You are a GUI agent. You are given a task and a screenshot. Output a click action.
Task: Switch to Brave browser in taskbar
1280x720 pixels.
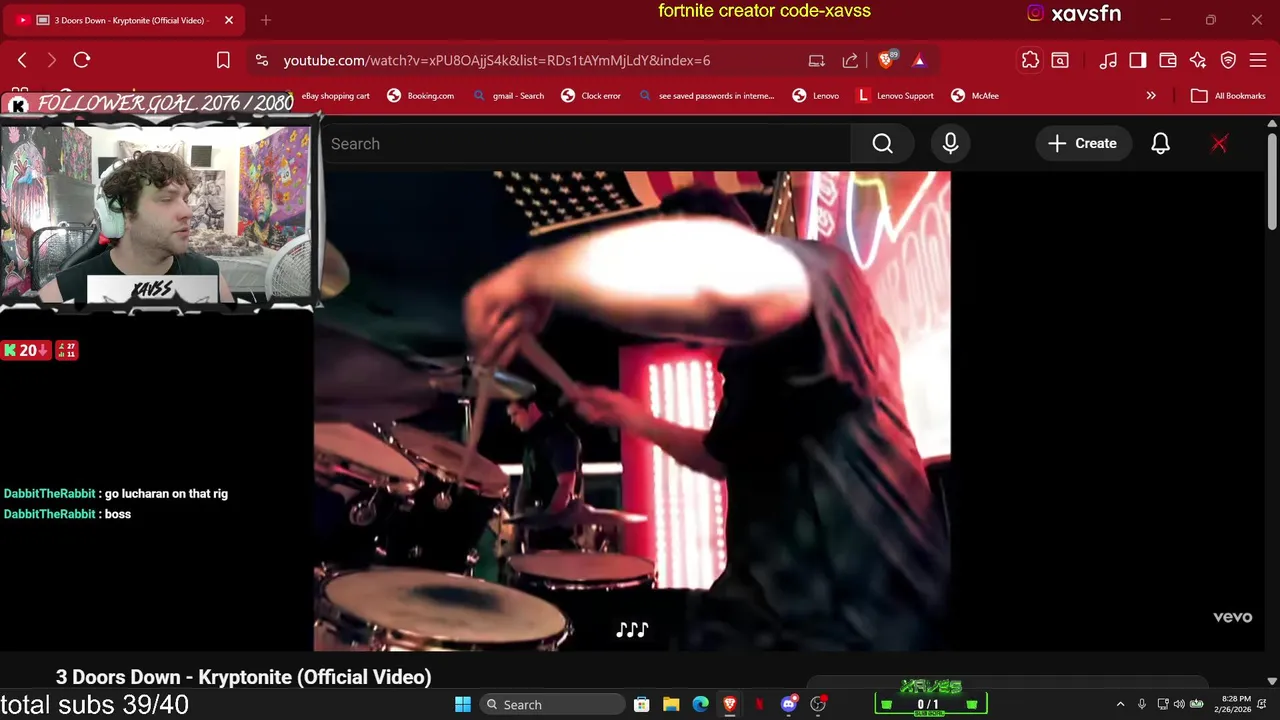point(730,704)
